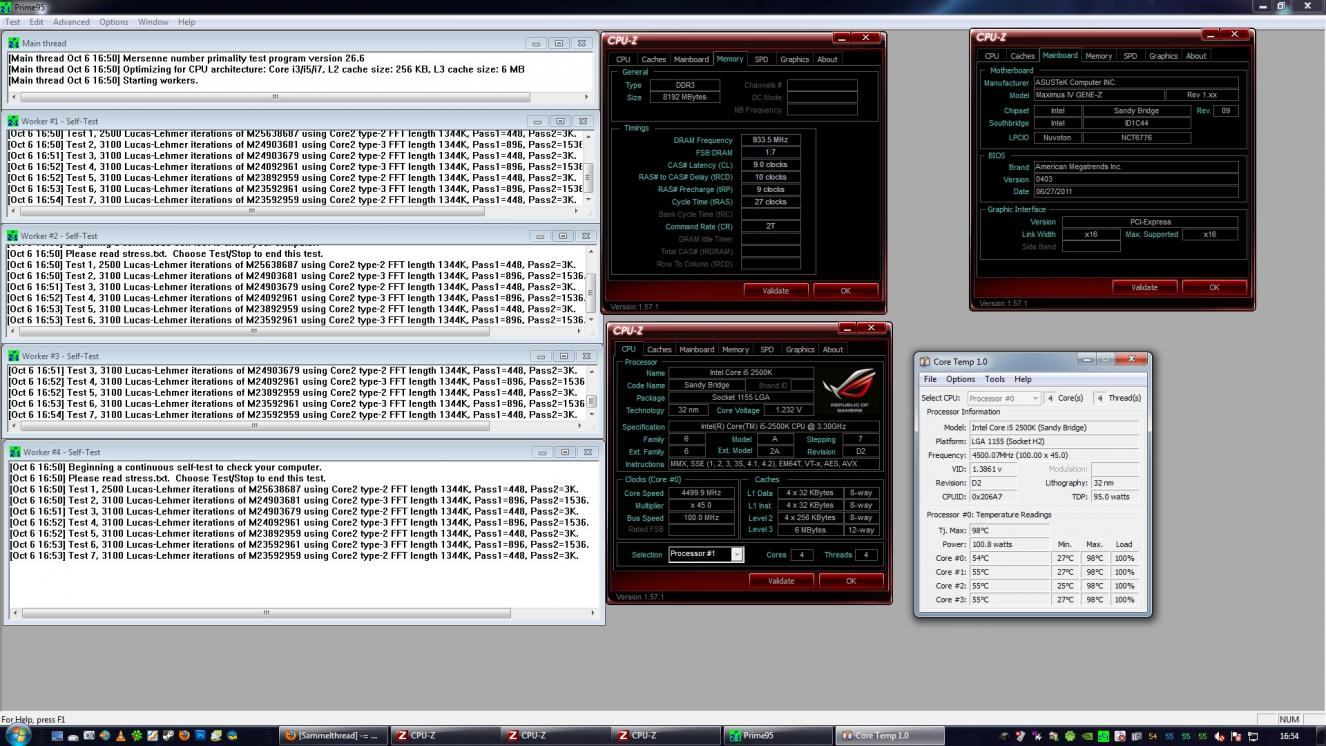Click Worker #1 window's title icon
Screen dimensions: 1326x746
[x=13, y=121]
